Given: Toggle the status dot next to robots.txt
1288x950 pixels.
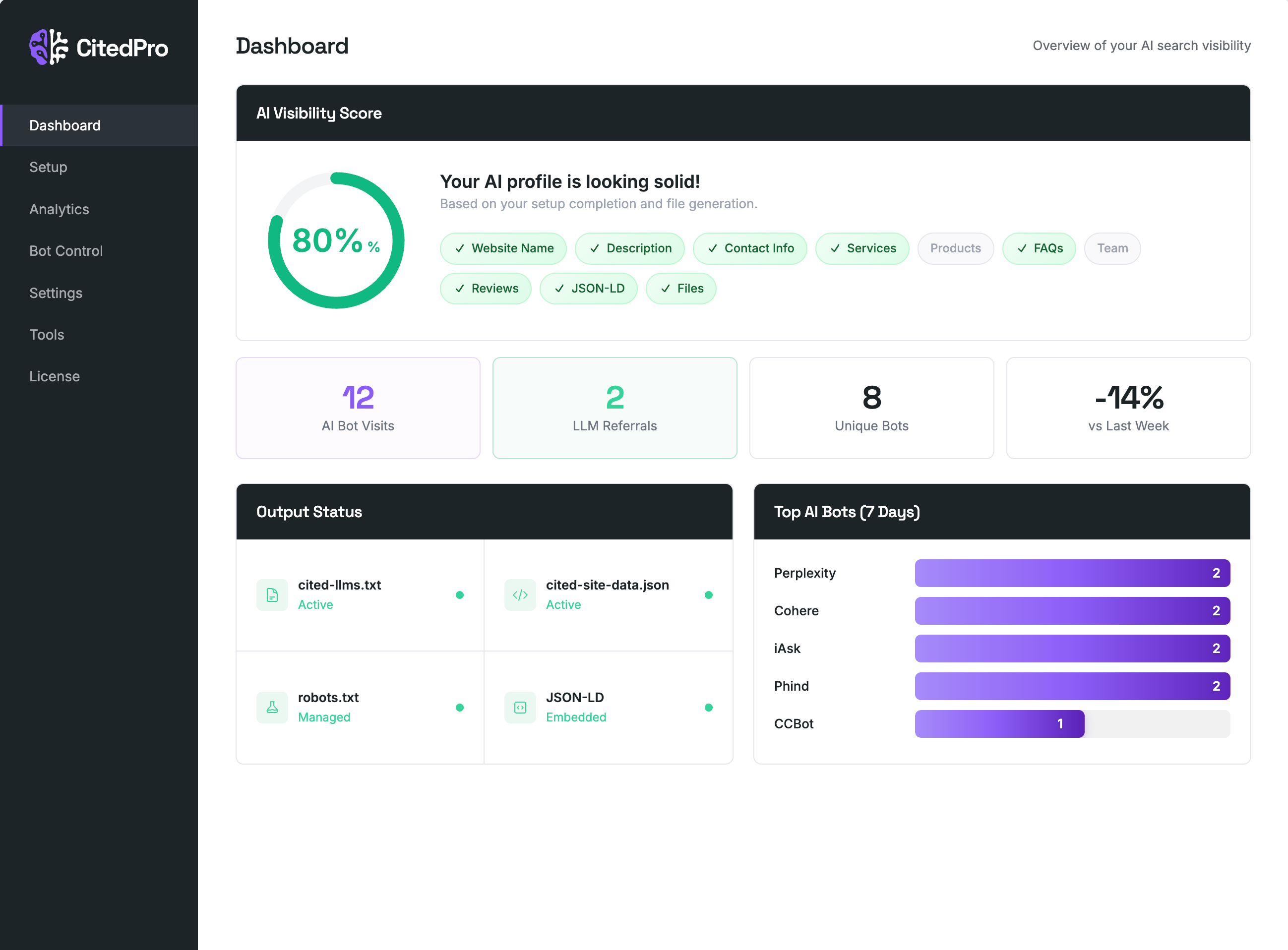Looking at the screenshot, I should click(x=460, y=708).
